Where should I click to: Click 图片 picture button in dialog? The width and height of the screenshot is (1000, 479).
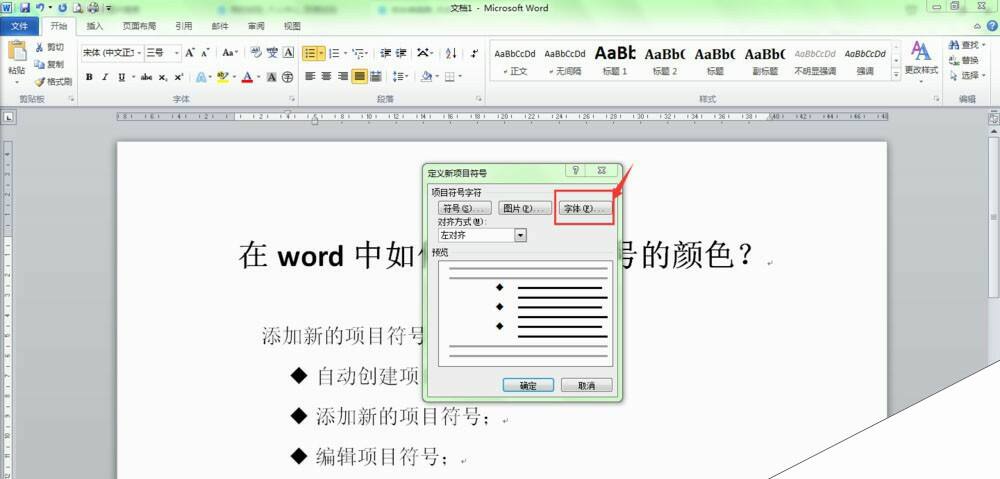point(525,209)
